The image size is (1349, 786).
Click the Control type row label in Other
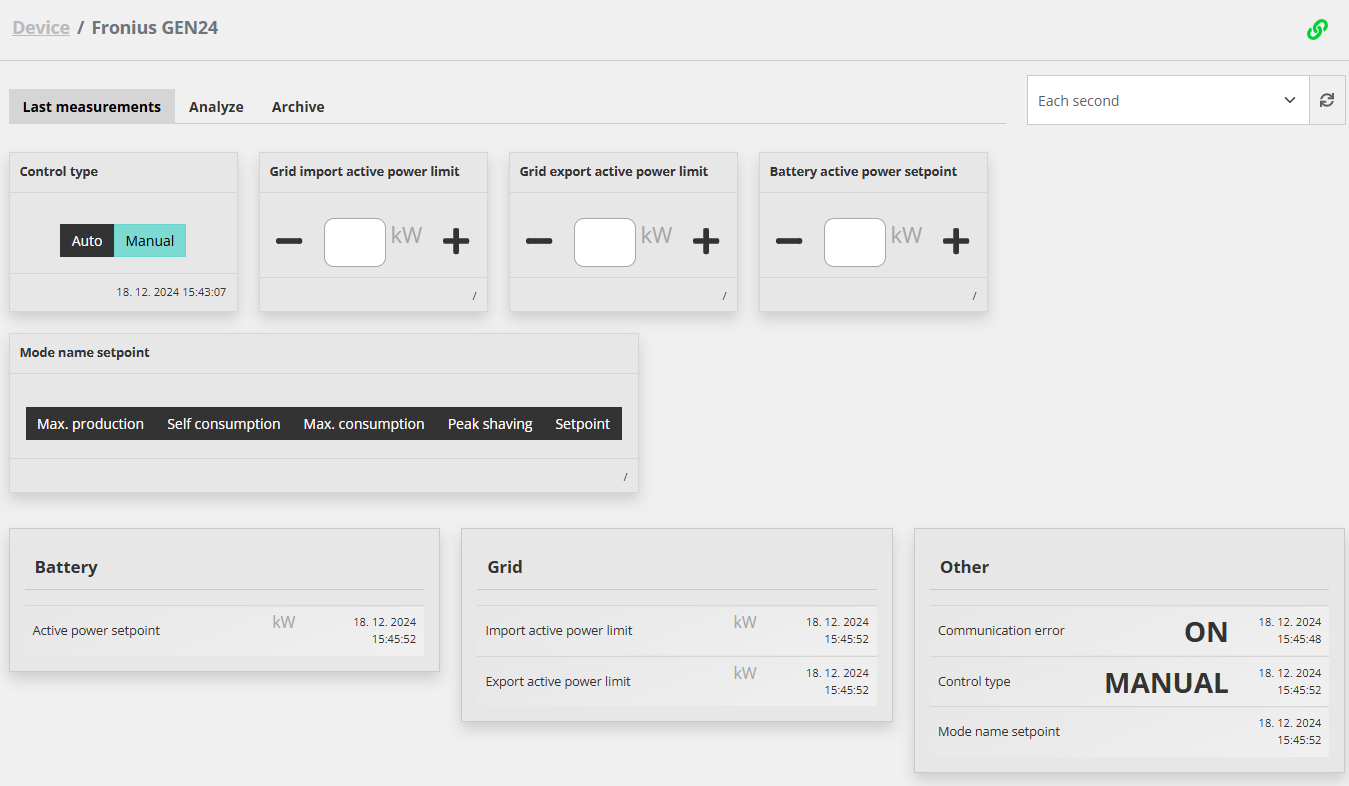coord(974,682)
